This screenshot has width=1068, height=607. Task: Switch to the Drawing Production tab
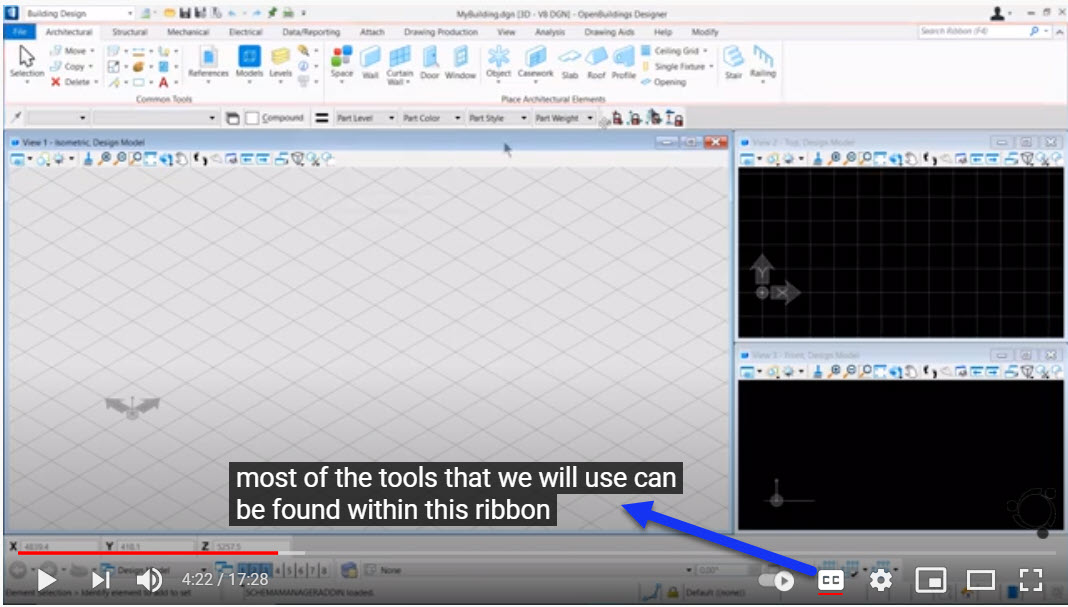click(441, 31)
